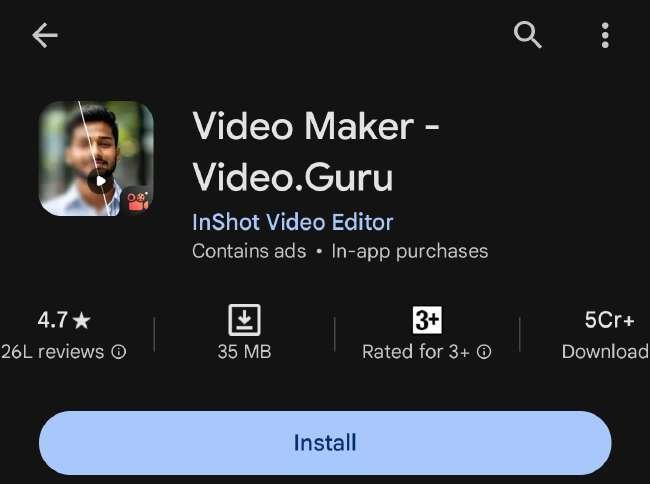Tap the 5Cr+ downloads count
Image resolution: width=650 pixels, height=484 pixels.
click(x=609, y=320)
